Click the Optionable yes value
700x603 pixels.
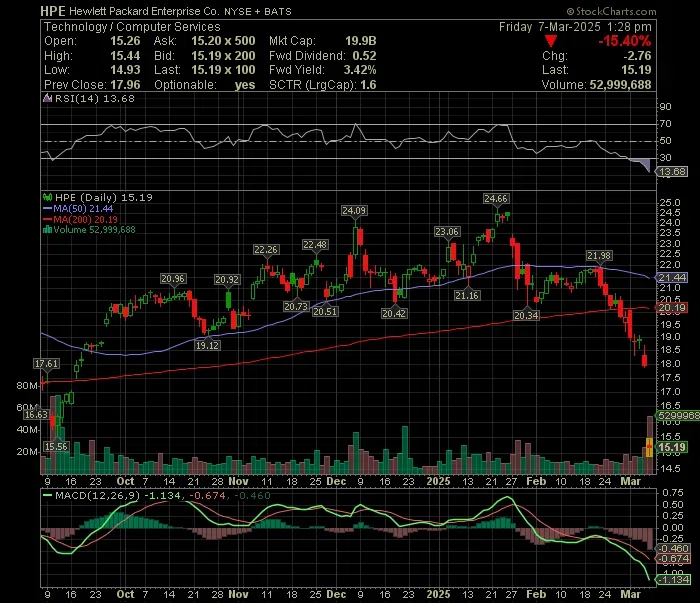245,85
